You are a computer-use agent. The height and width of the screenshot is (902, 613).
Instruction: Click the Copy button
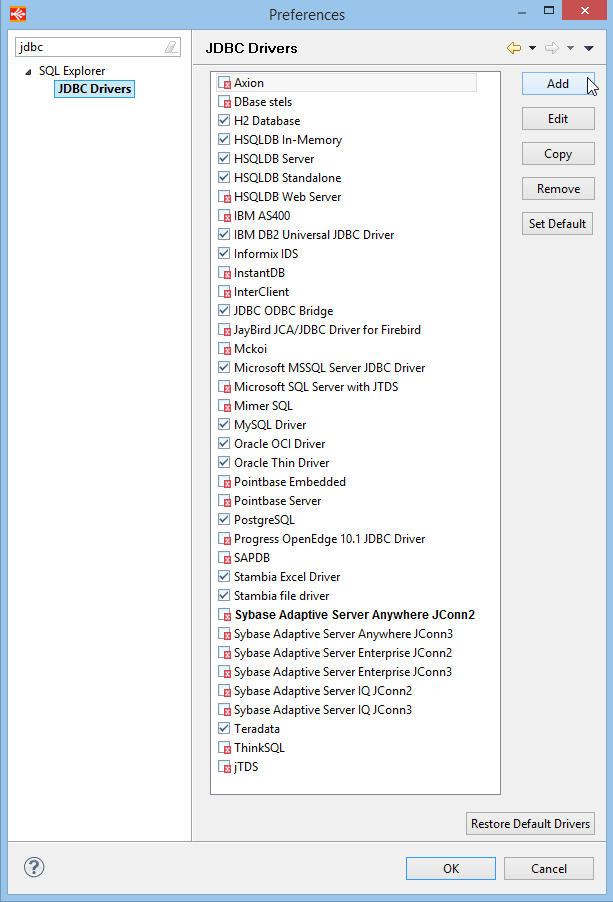pos(558,154)
